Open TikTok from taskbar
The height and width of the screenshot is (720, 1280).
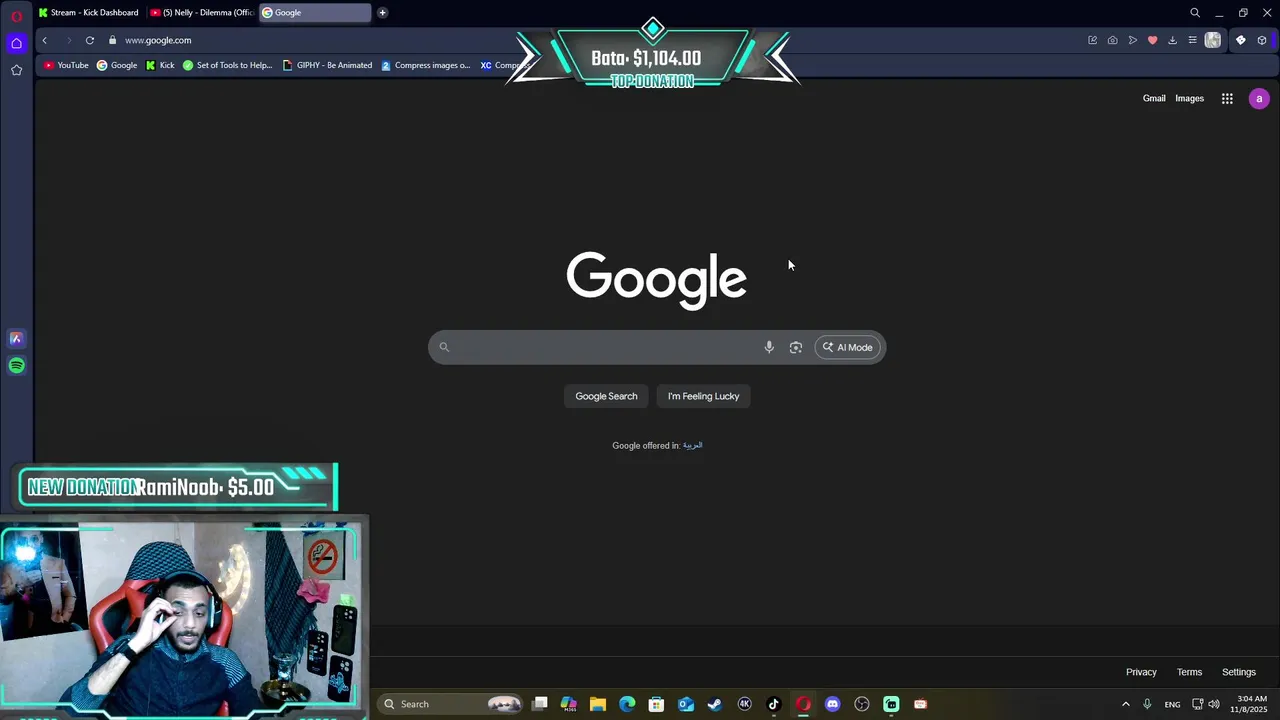click(773, 704)
